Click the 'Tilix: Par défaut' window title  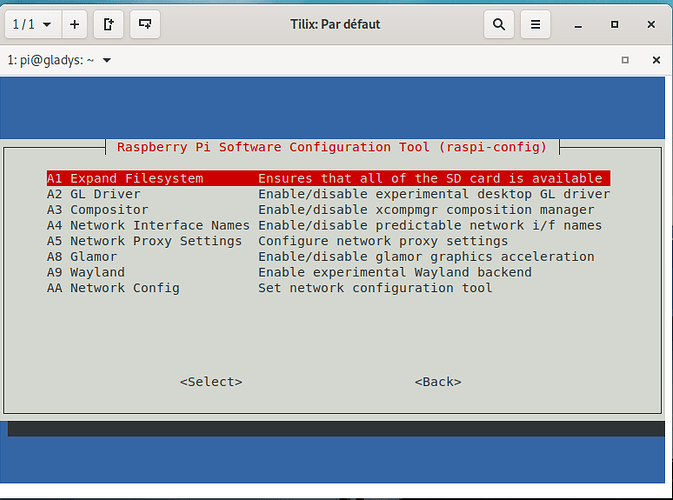pos(335,24)
